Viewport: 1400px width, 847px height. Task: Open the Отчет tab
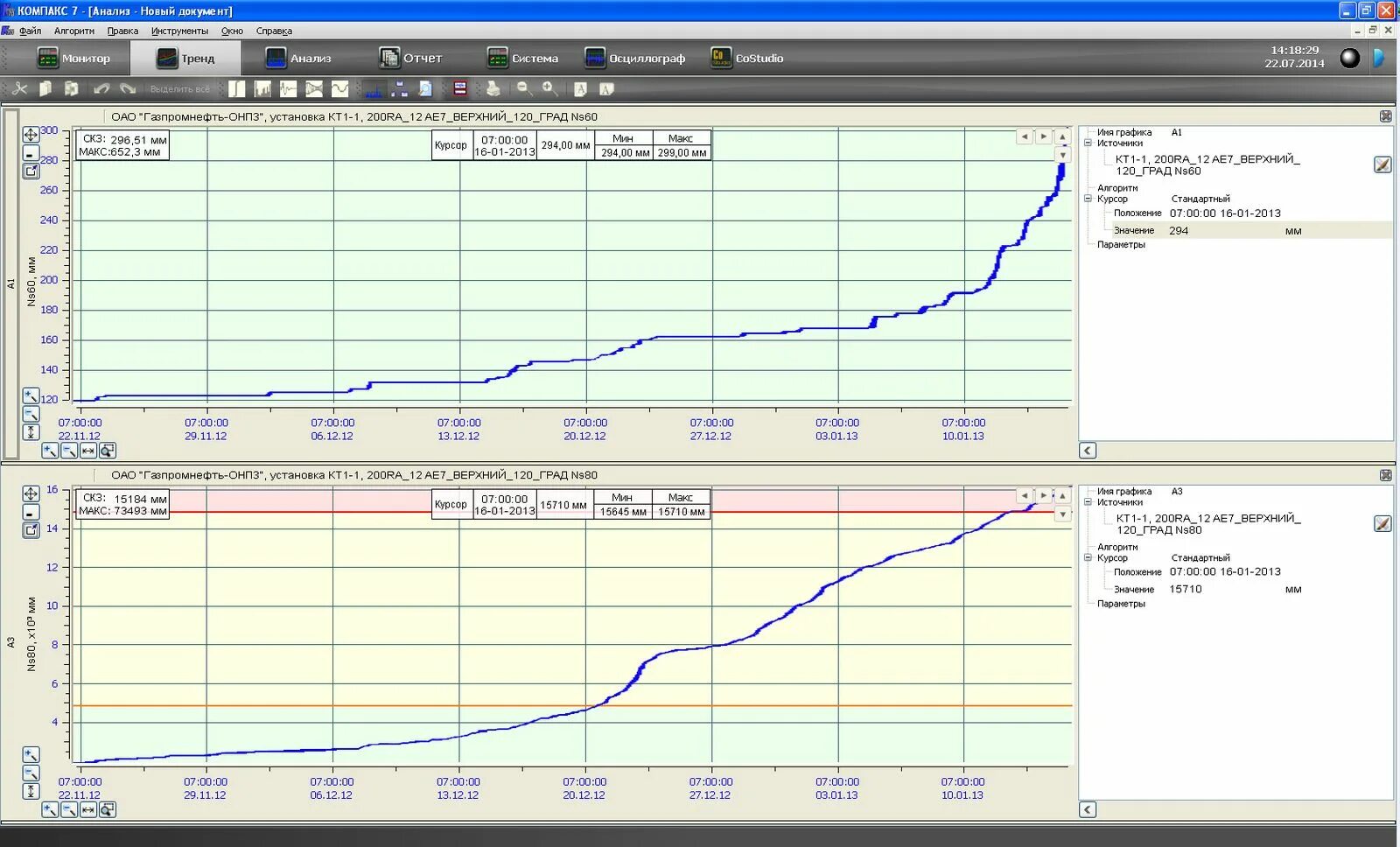click(x=411, y=58)
